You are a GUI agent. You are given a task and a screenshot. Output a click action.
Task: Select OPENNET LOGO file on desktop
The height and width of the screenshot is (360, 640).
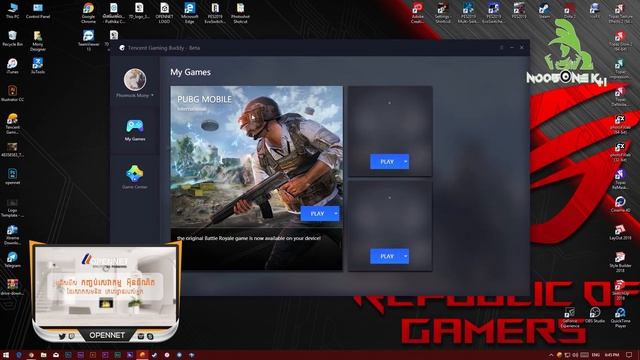click(164, 13)
